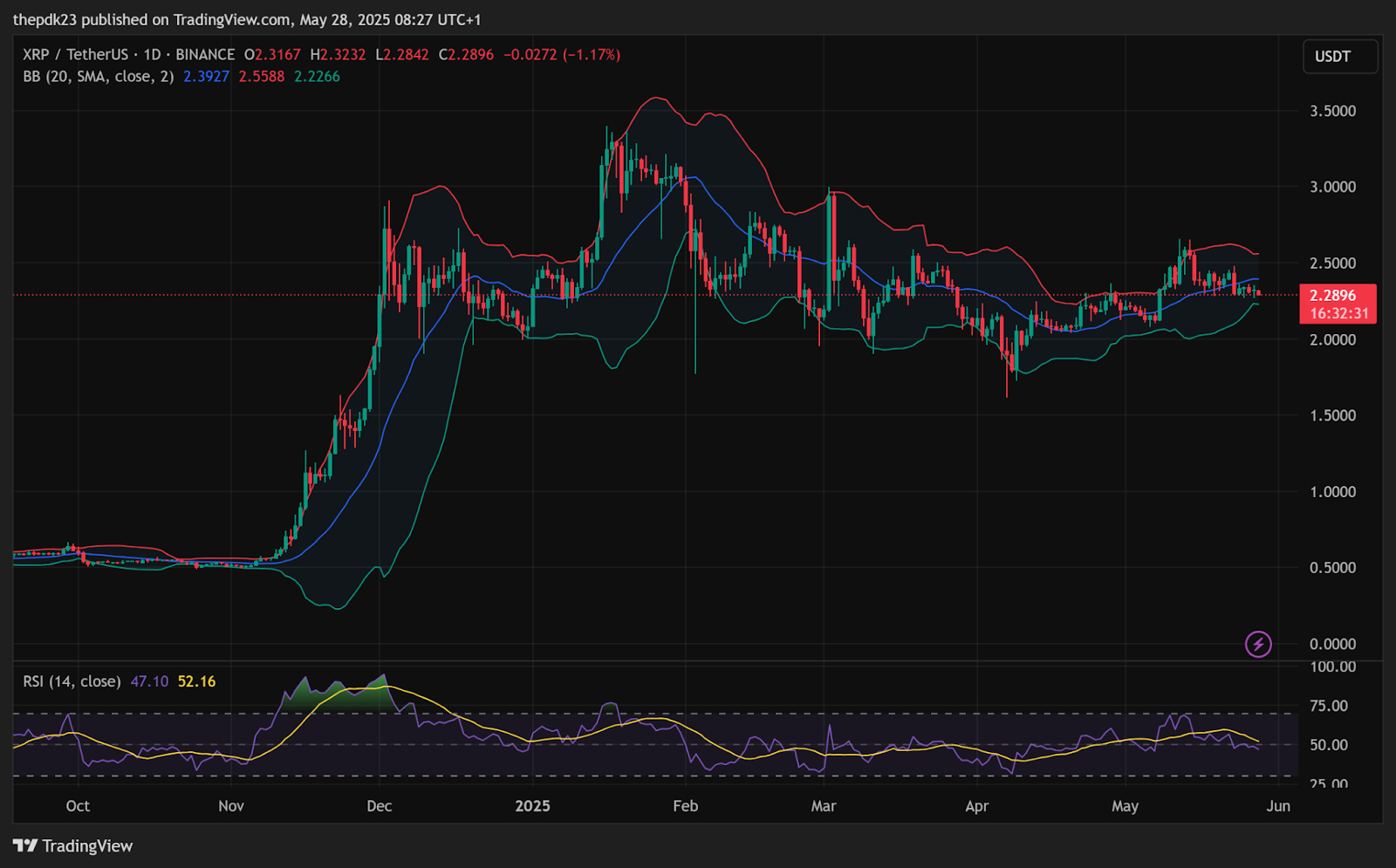Click the upper band value 2.5588
Viewport: 1396px width, 868px height.
pyautogui.click(x=262, y=76)
